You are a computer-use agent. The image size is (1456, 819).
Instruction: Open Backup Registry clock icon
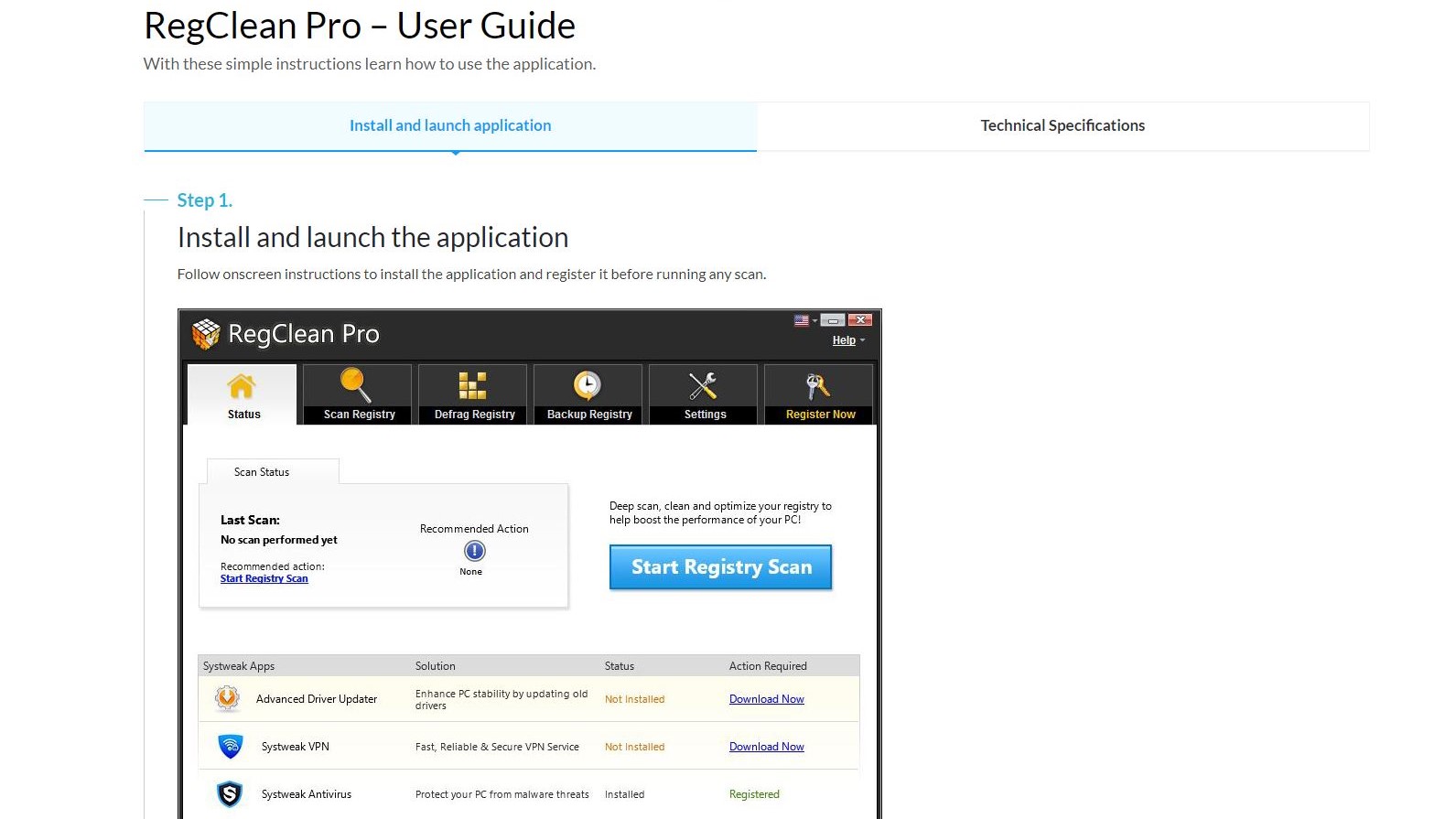point(588,386)
